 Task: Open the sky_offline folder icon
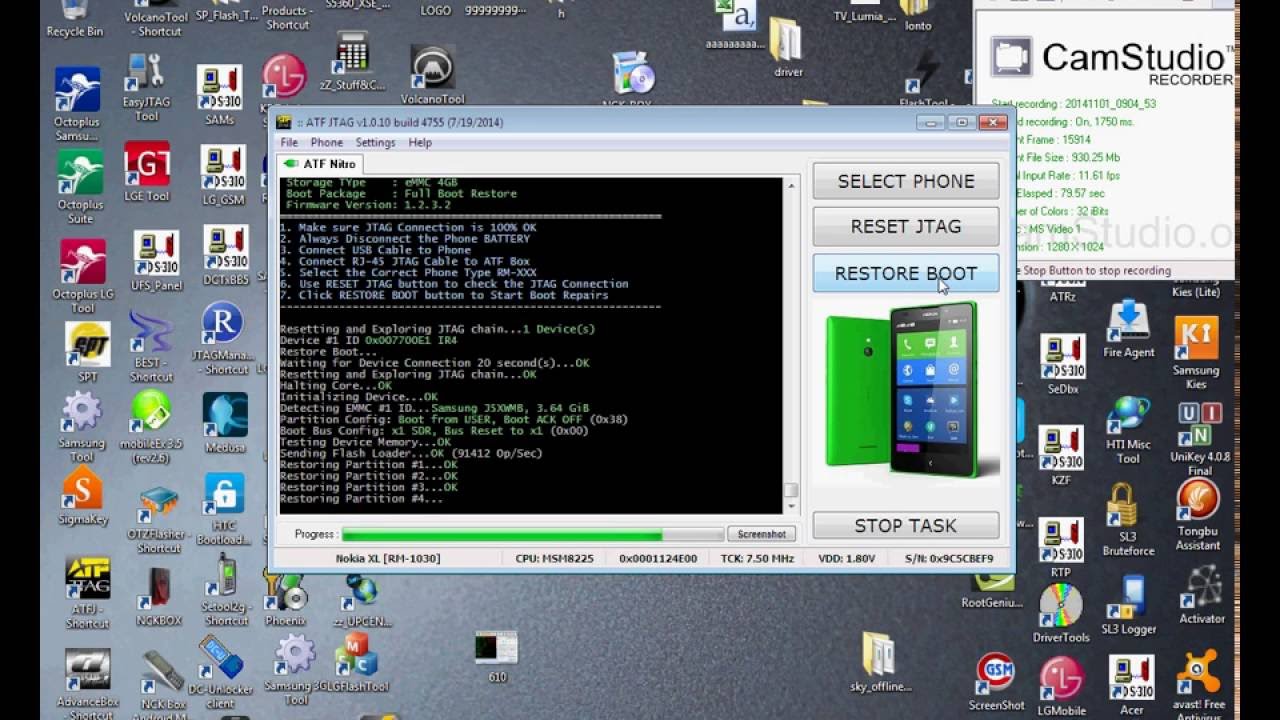(881, 663)
